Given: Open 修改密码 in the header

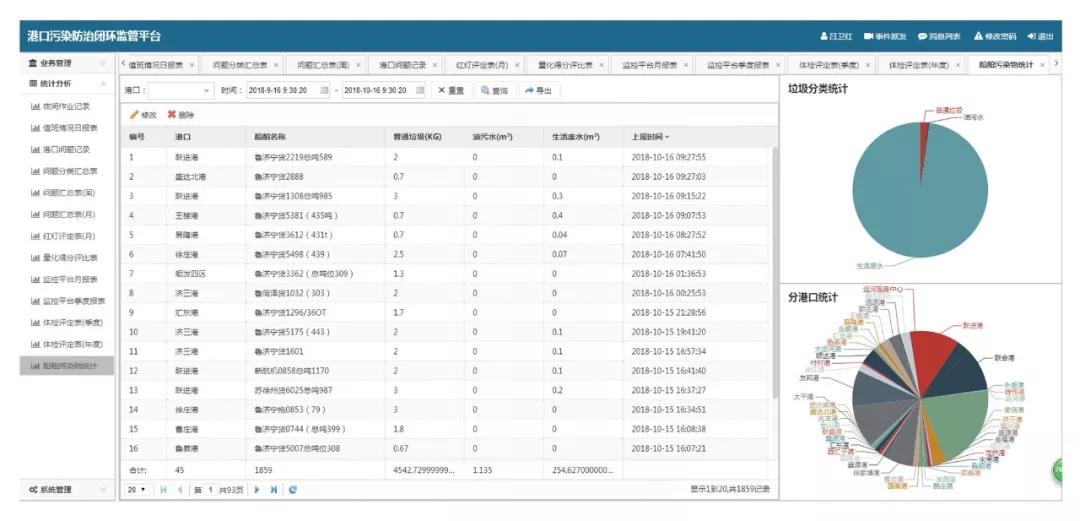Looking at the screenshot, I should click(x=995, y=36).
